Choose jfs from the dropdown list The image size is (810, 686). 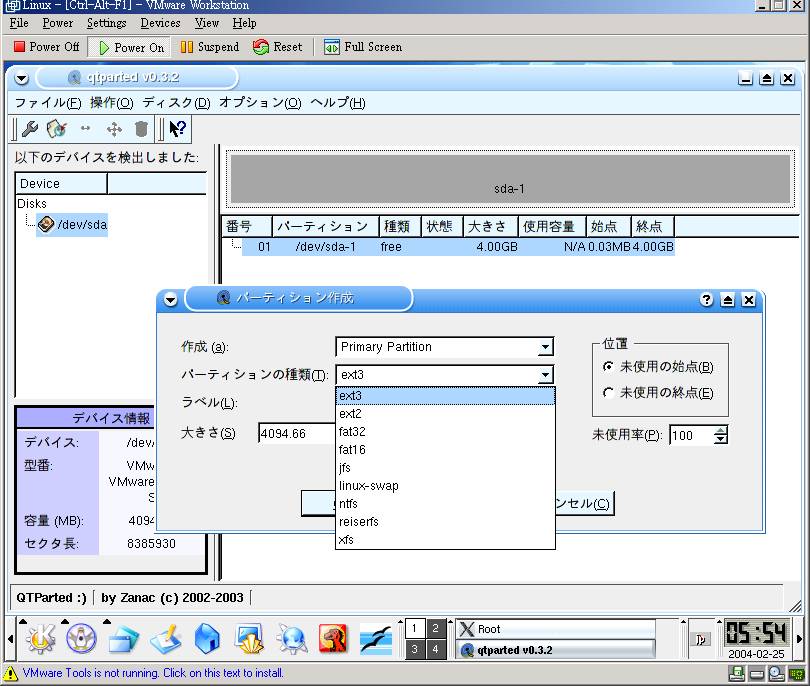click(x=445, y=467)
